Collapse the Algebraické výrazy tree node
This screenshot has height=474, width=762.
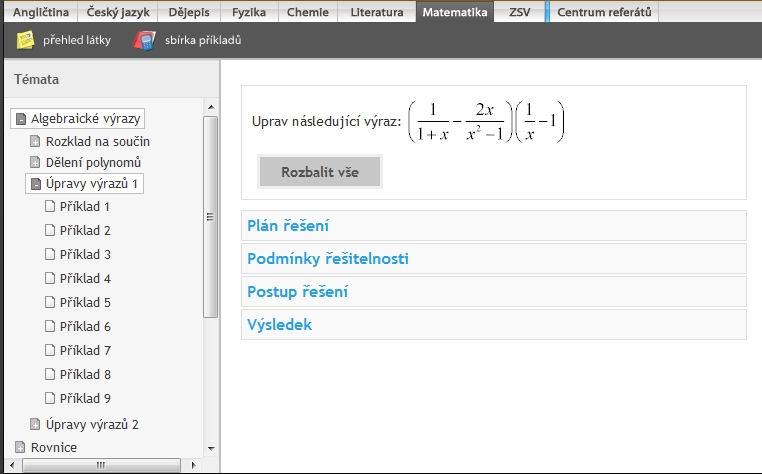(x=20, y=119)
